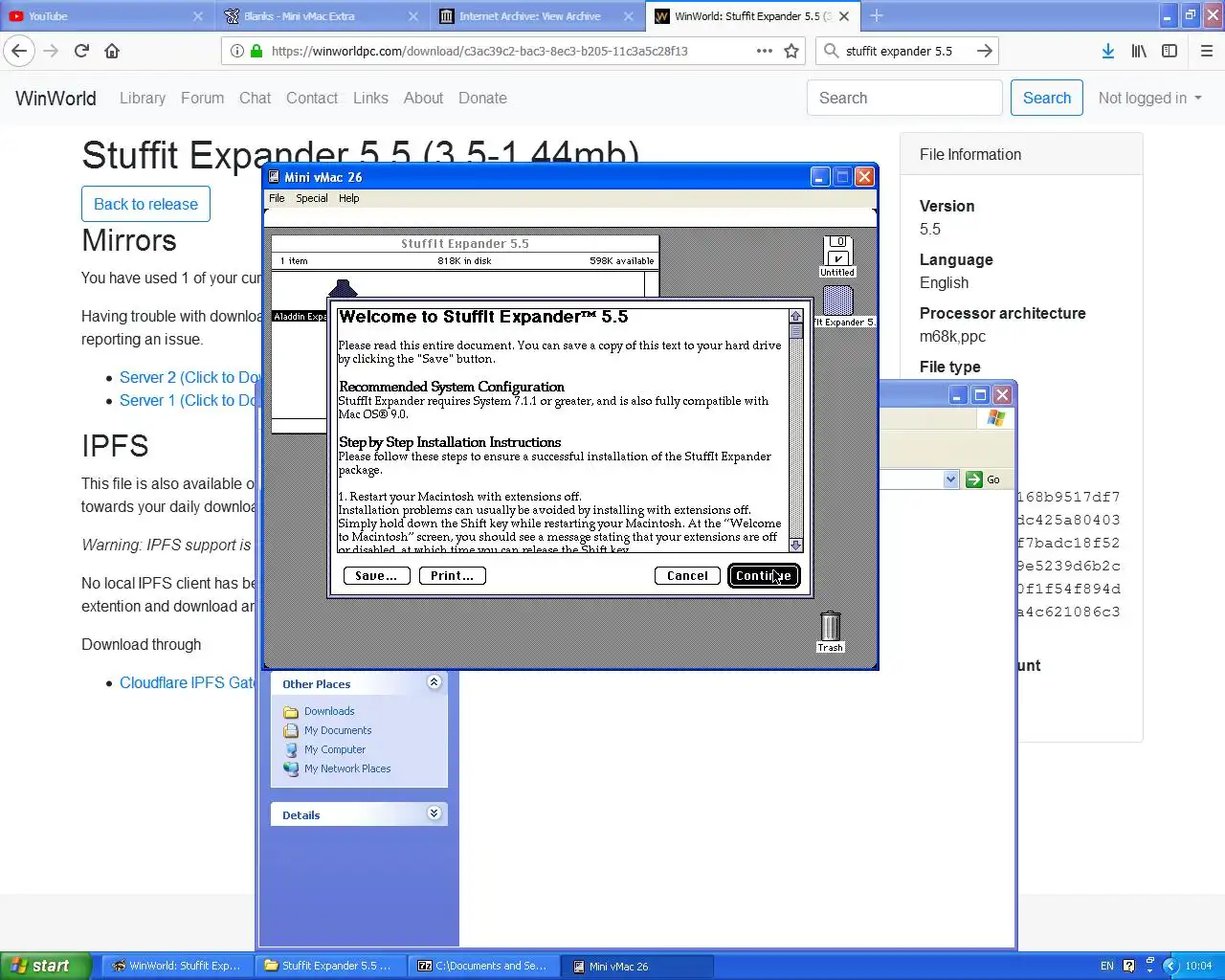The width and height of the screenshot is (1225, 980).
Task: Click scroll down arrow in Stuffit dialog
Action: tap(795, 545)
